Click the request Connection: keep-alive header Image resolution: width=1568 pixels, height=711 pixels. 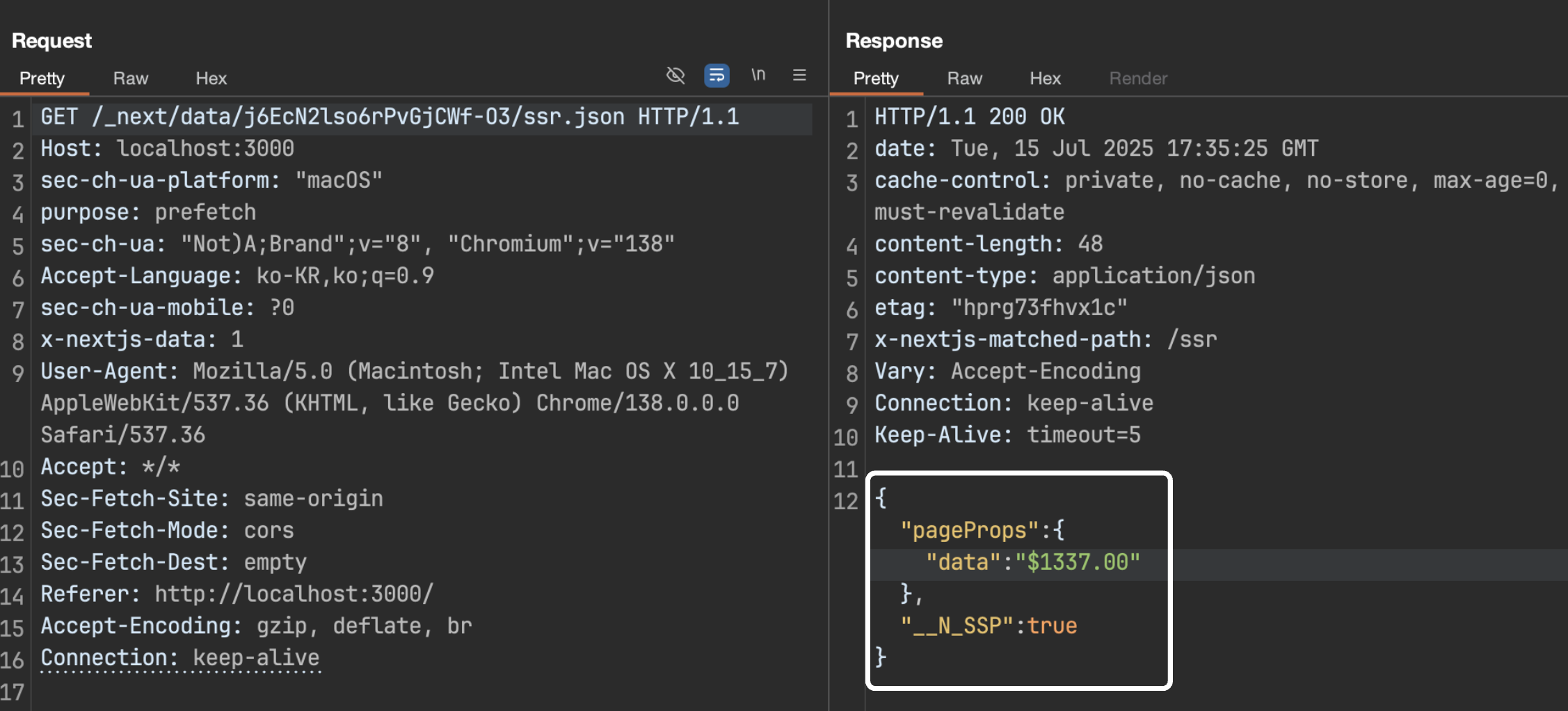[x=180, y=658]
